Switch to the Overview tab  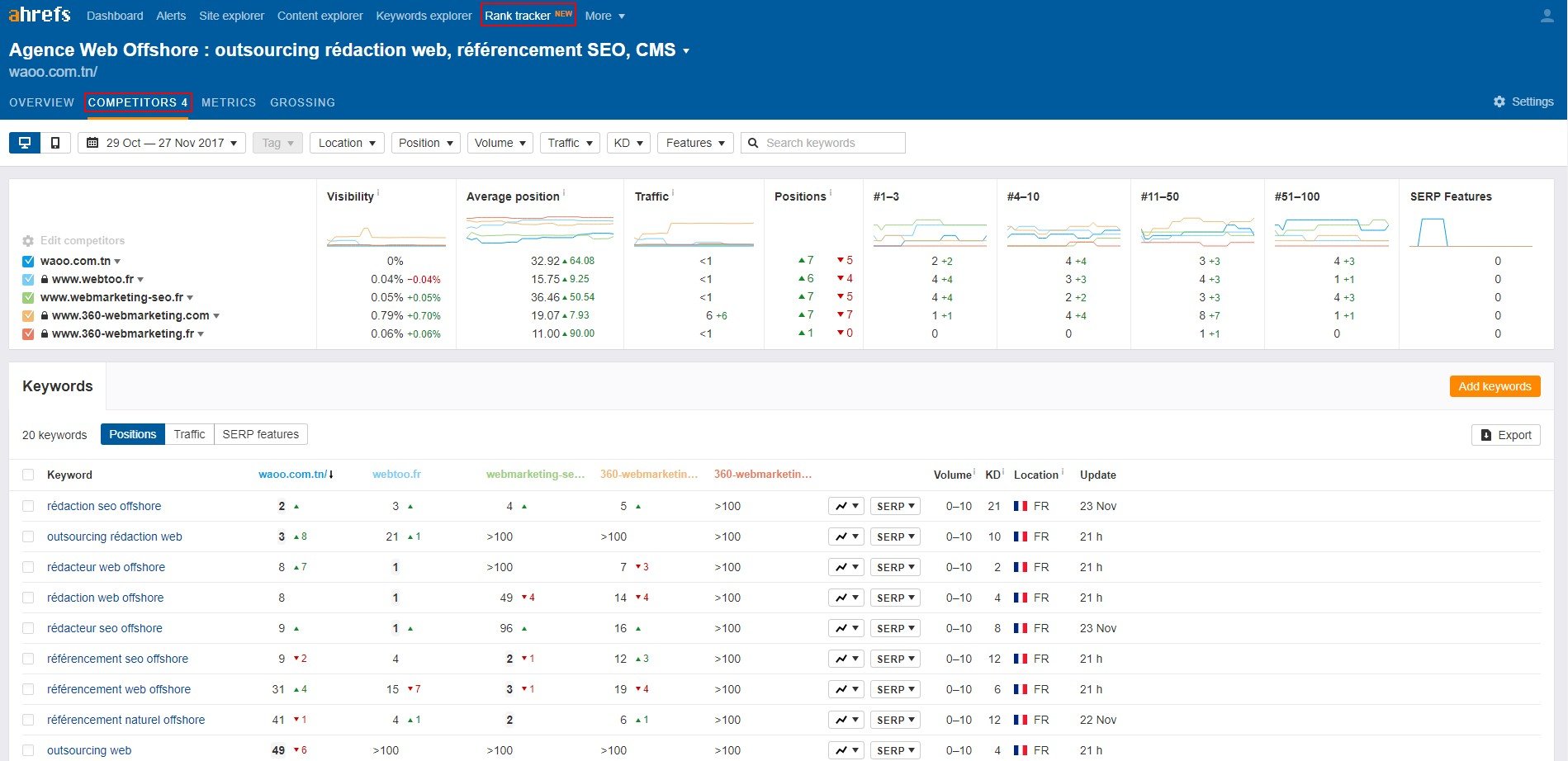[x=41, y=102]
